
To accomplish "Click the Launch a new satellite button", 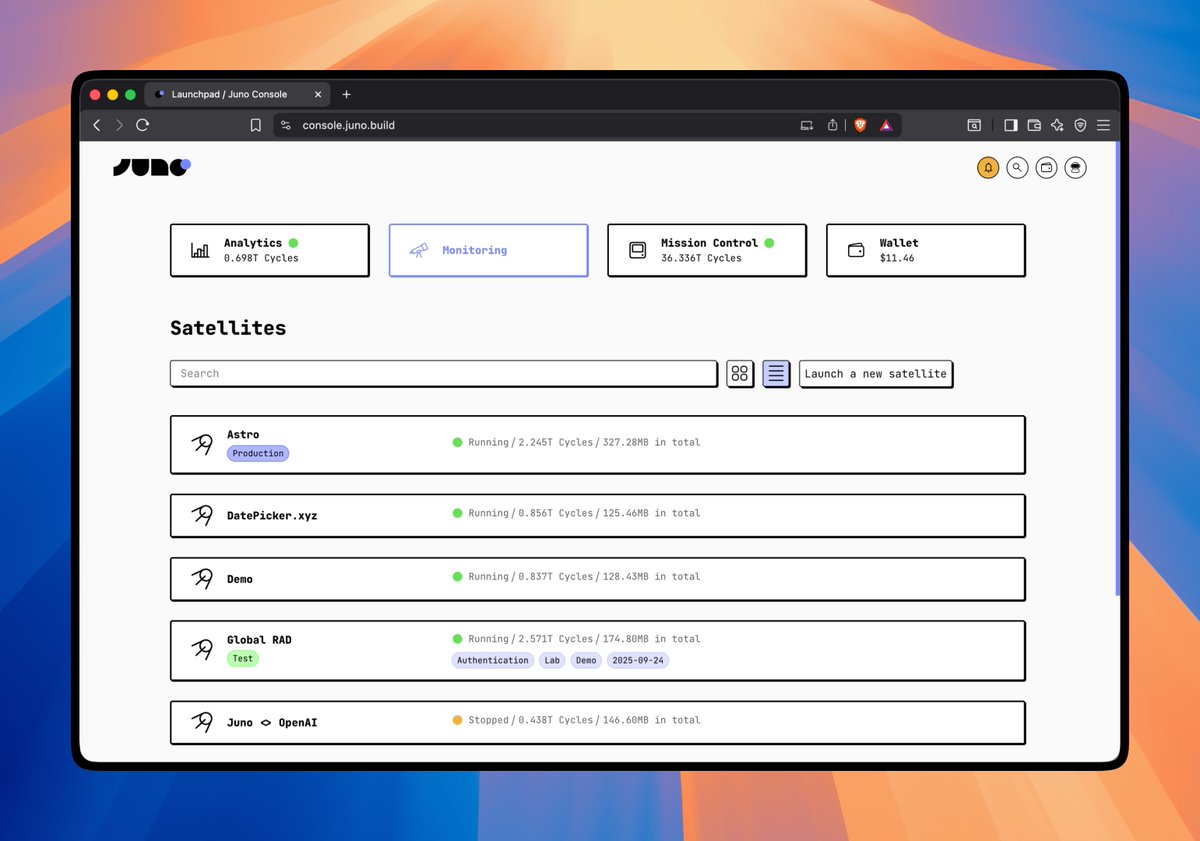I will tap(875, 374).
